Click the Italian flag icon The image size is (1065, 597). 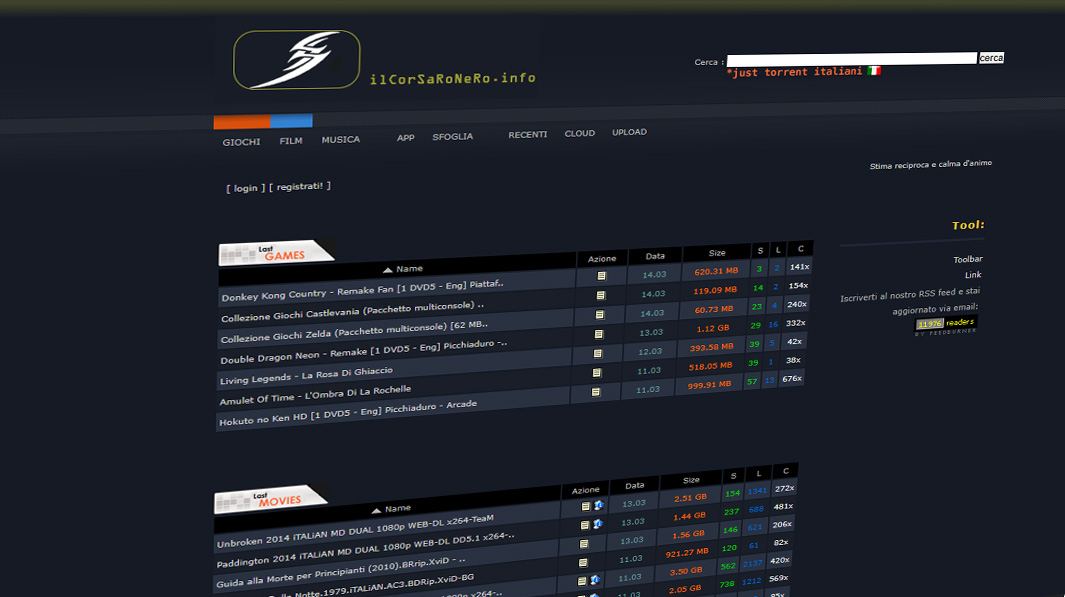coord(874,71)
